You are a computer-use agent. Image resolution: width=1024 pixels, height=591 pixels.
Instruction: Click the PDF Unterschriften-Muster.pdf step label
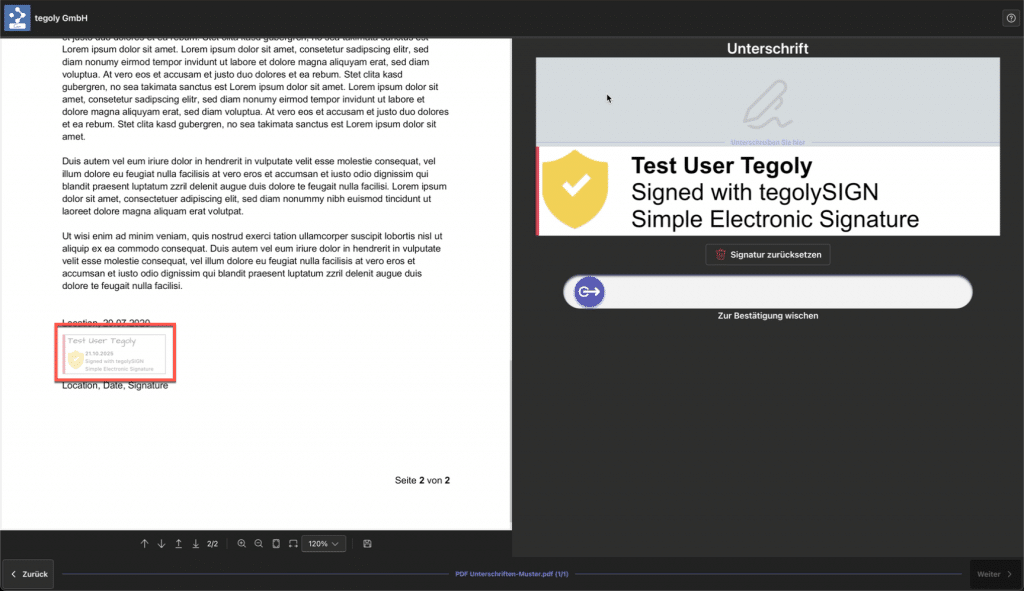coord(511,574)
